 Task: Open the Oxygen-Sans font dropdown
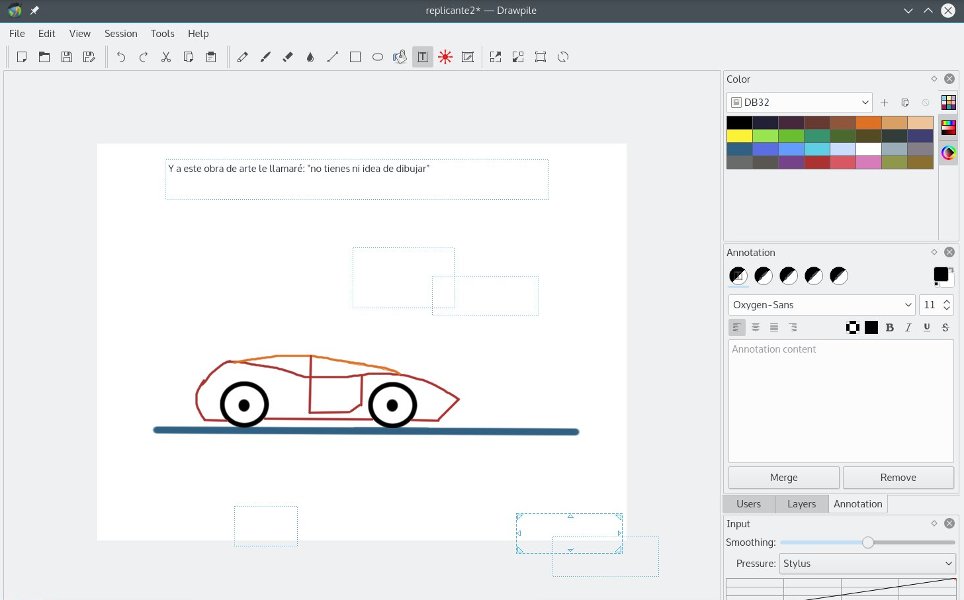pos(820,304)
